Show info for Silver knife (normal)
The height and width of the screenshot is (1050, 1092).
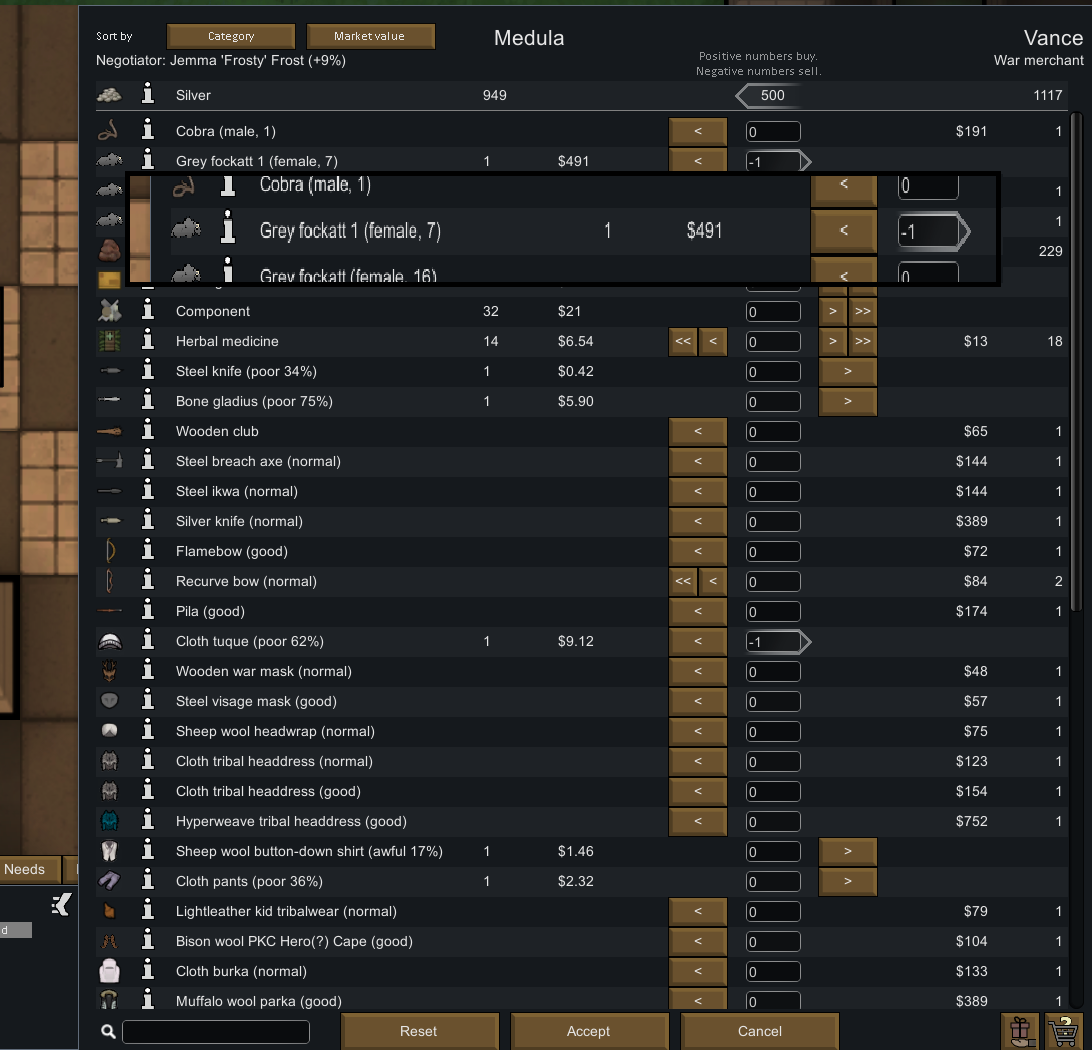[148, 520]
